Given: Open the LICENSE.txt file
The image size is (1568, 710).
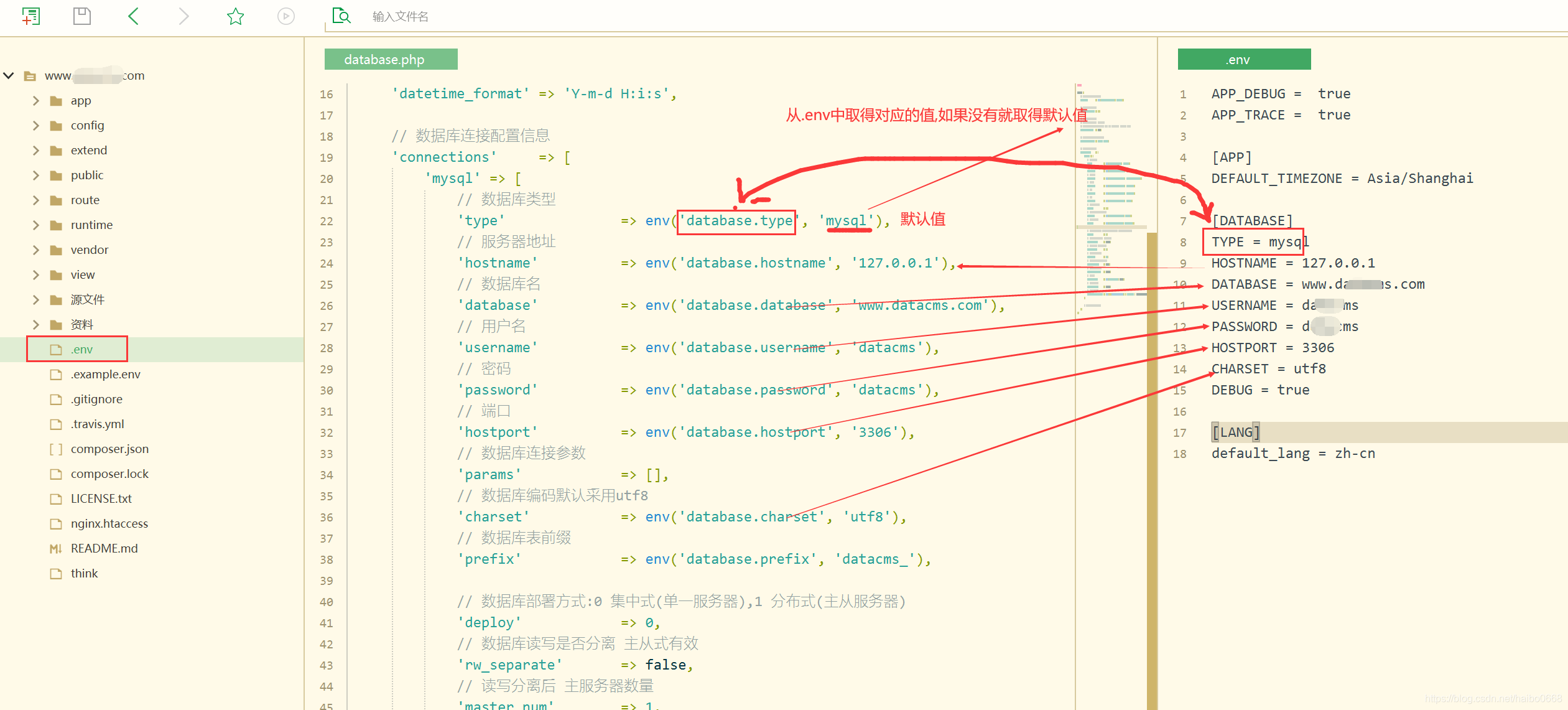Looking at the screenshot, I should click(101, 498).
